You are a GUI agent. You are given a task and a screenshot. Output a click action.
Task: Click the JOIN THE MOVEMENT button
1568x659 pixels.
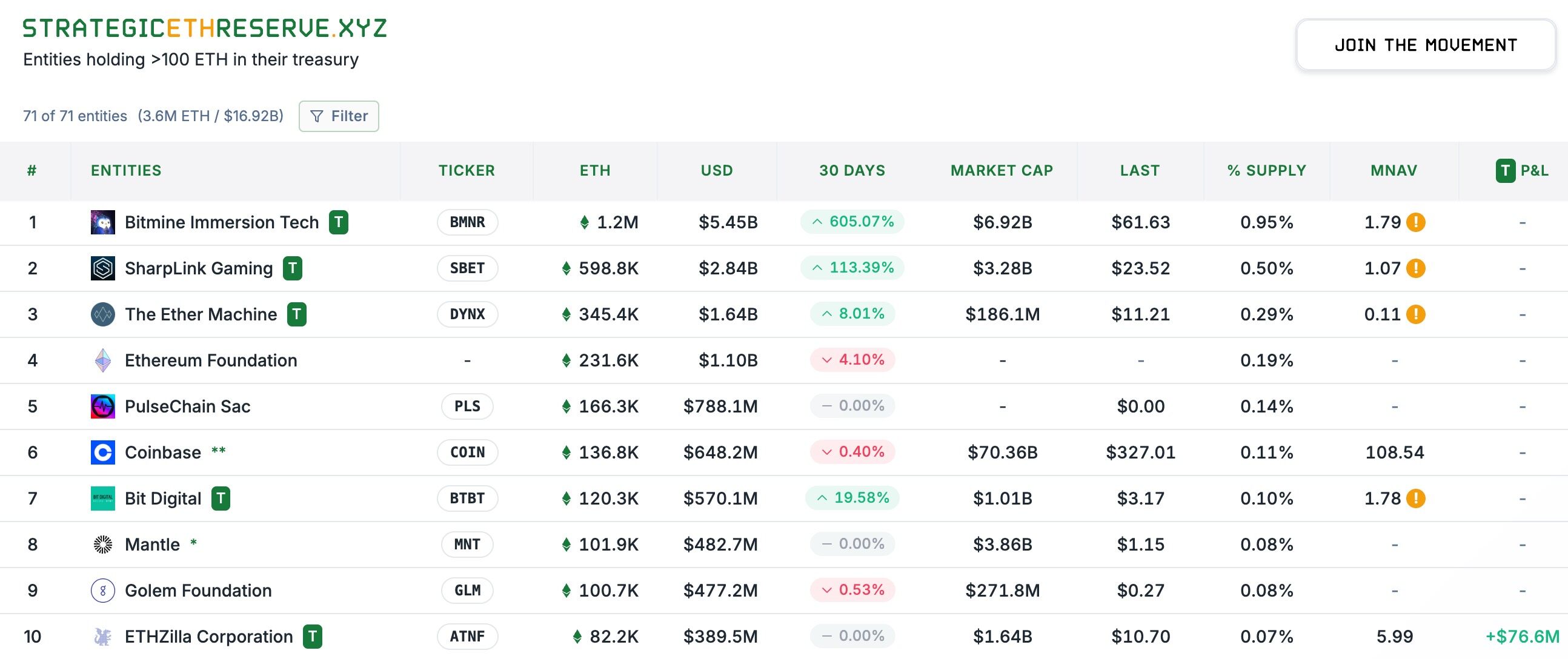tap(1425, 44)
